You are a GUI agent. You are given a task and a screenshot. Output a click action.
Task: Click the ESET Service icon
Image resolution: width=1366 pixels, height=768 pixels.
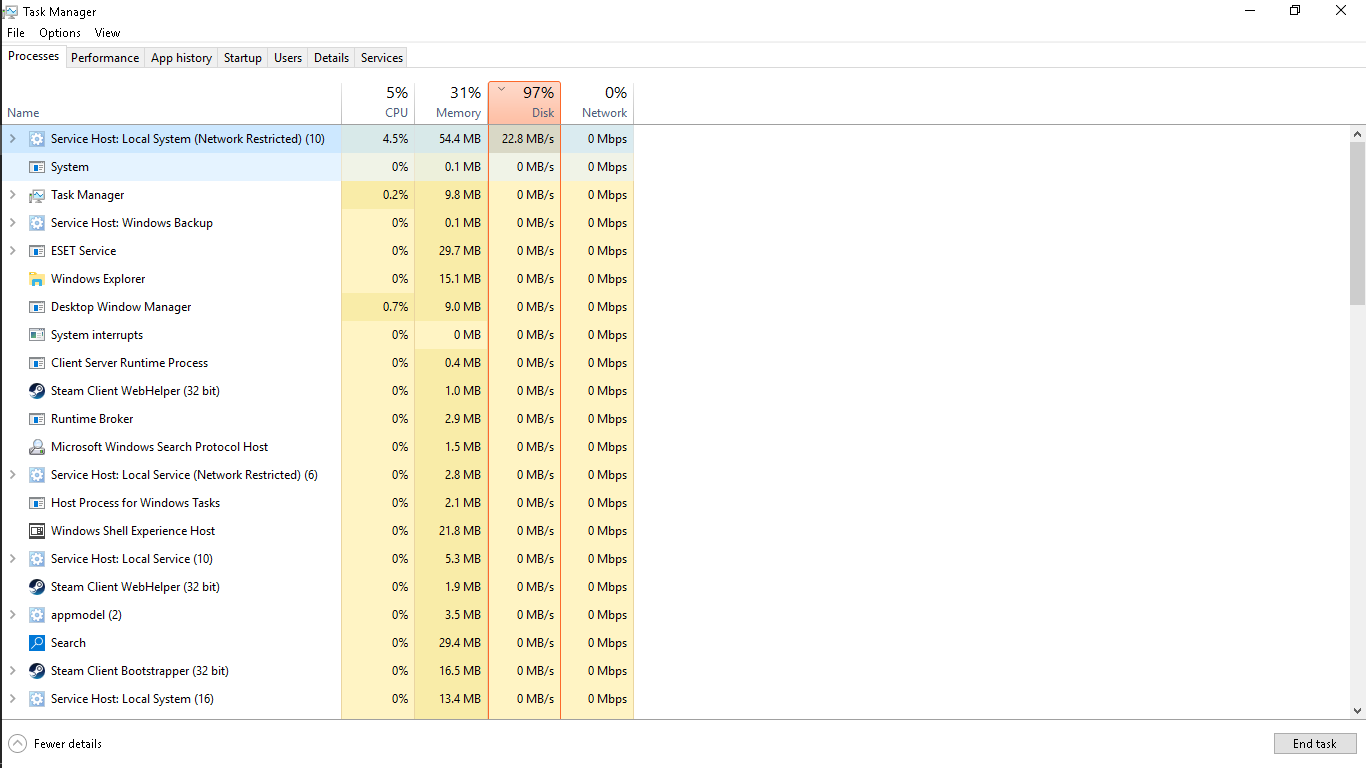tap(37, 251)
